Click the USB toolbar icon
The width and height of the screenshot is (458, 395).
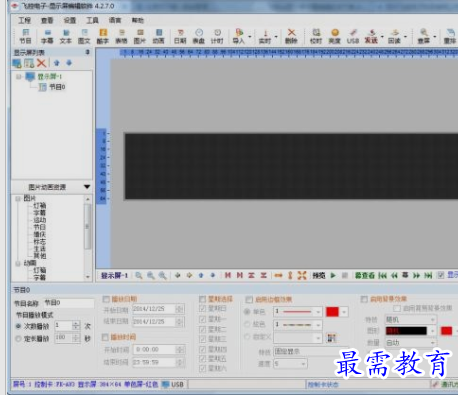pos(353,36)
